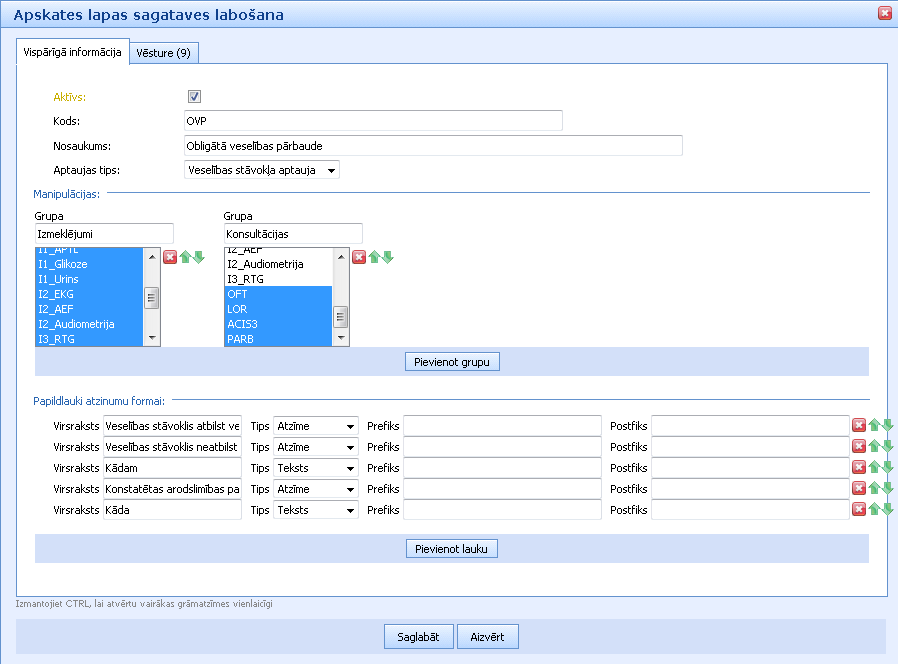Move first Virsraksts field row down
This screenshot has height=664, width=898.
(887, 425)
